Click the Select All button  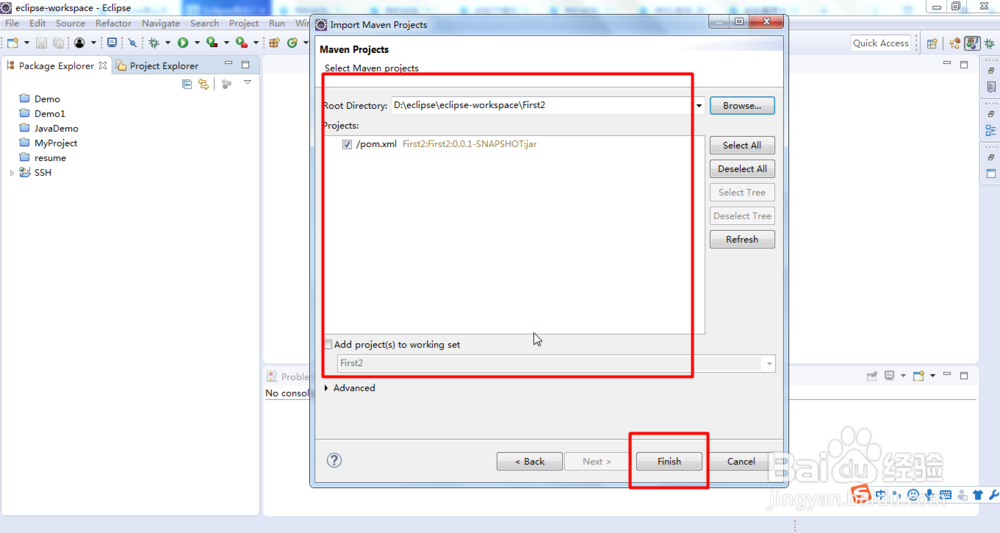742,145
